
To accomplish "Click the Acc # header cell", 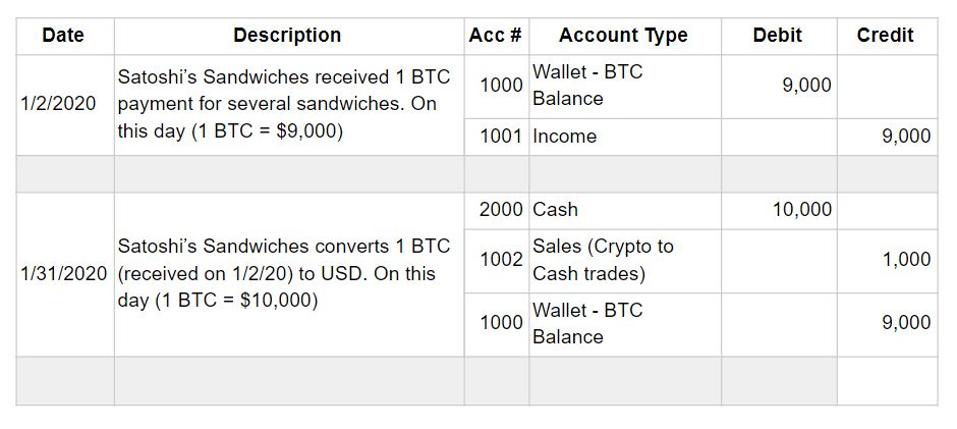I will pyautogui.click(x=495, y=35).
